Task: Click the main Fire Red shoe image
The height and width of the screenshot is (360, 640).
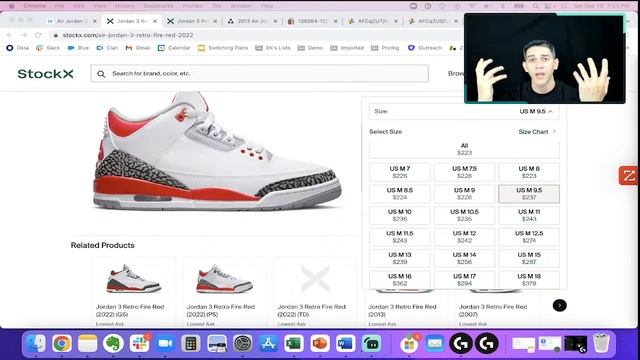Action: [x=218, y=151]
